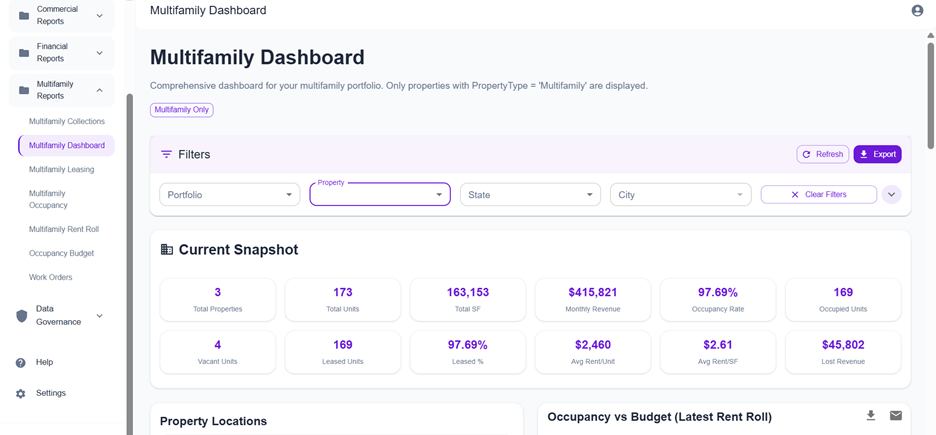Open the State dropdown filter
Screen dimensions: 936x435
pos(530,195)
